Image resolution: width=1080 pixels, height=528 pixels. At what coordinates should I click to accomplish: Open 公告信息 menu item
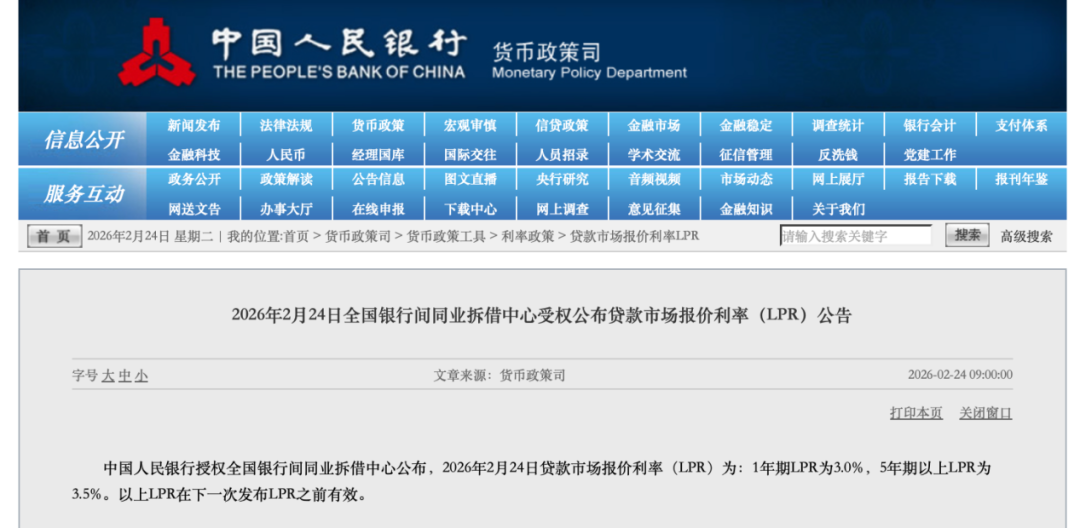click(x=378, y=180)
